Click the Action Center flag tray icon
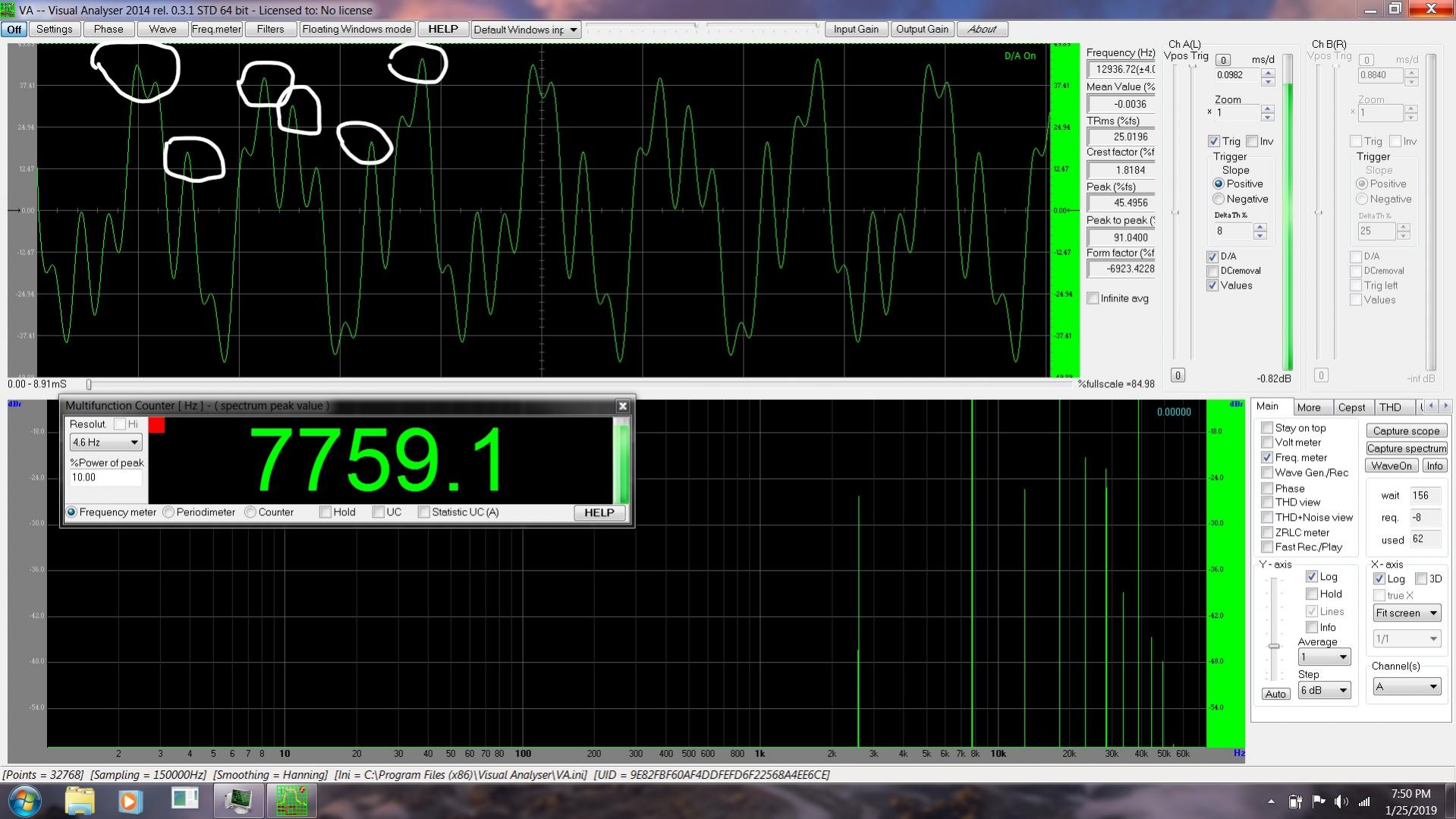 (x=1318, y=802)
